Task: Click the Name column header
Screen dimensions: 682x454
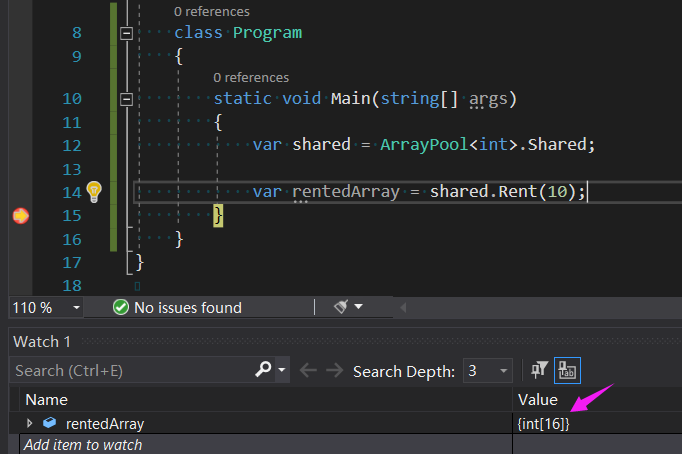Action: (x=47, y=400)
